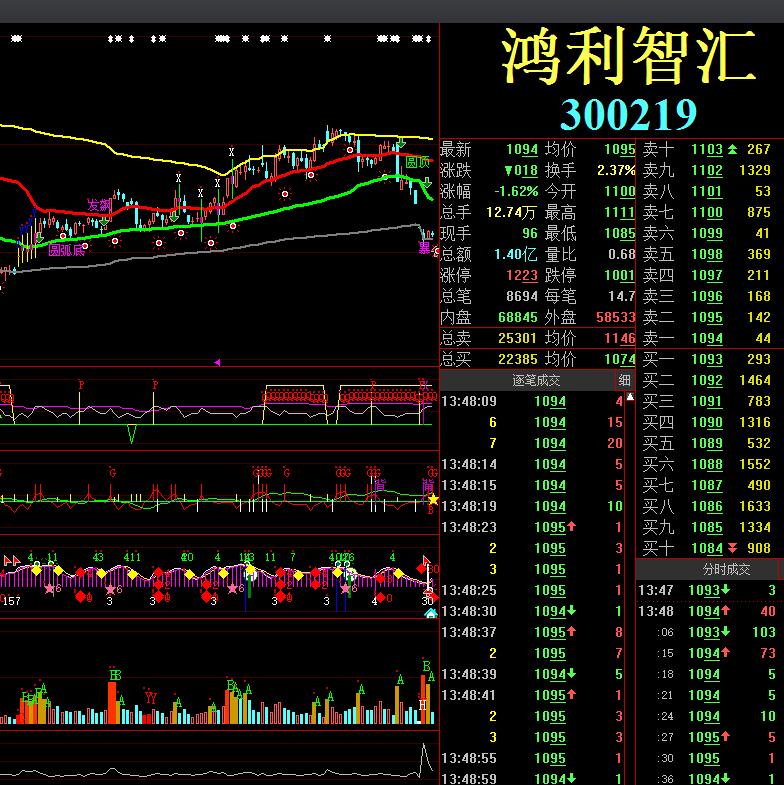Viewport: 784px width, 785px height.
Task: Click the 最新 price value 1094
Action: (522, 149)
